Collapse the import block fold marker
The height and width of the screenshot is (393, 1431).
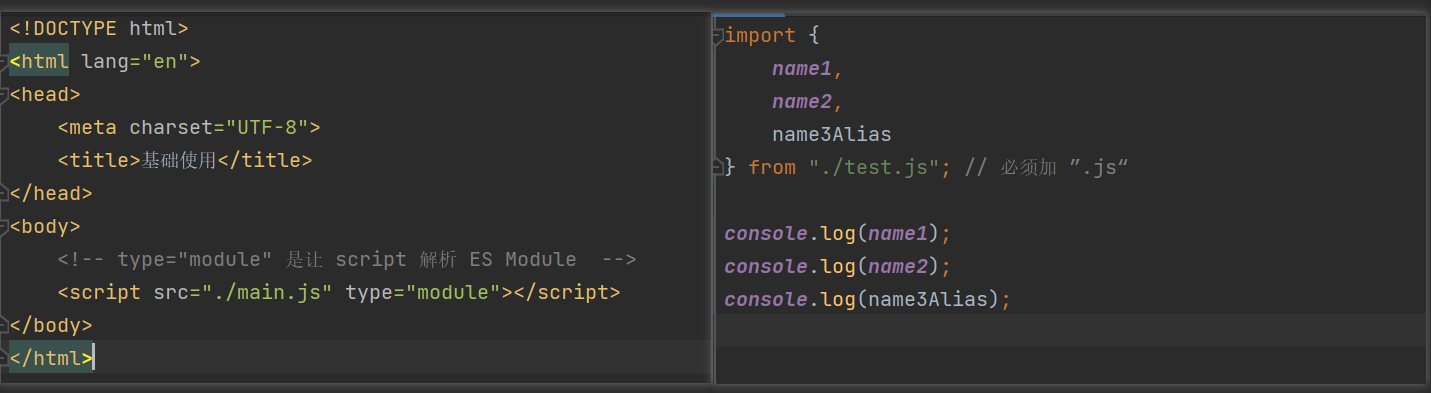point(717,36)
